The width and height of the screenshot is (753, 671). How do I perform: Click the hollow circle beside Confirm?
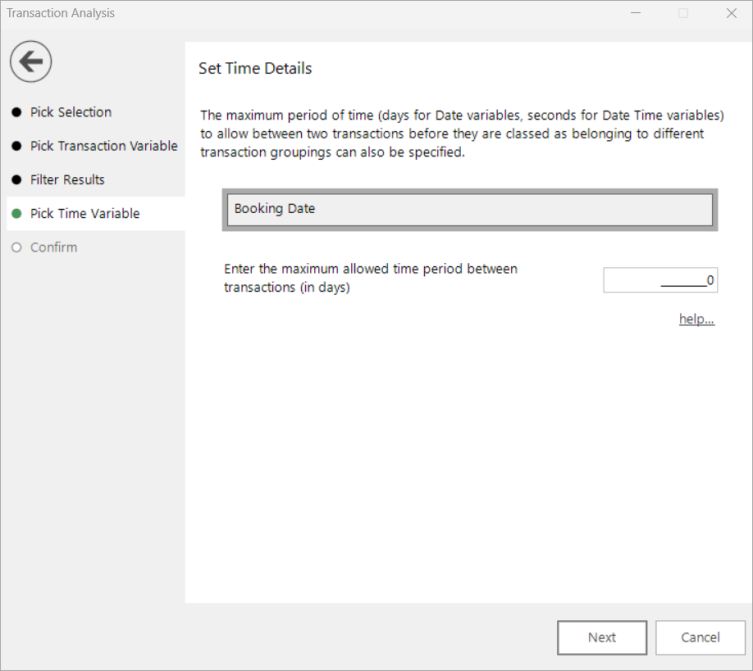[16, 247]
